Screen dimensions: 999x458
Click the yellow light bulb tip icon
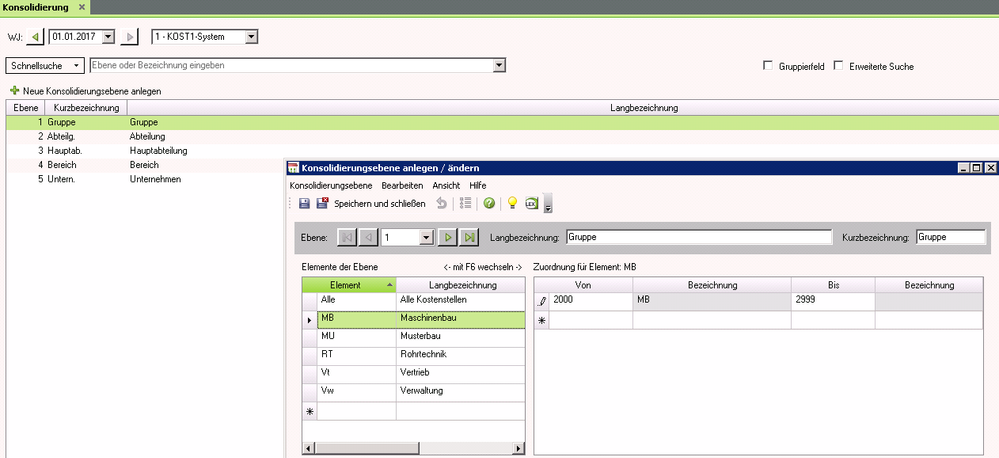pyautogui.click(x=512, y=203)
